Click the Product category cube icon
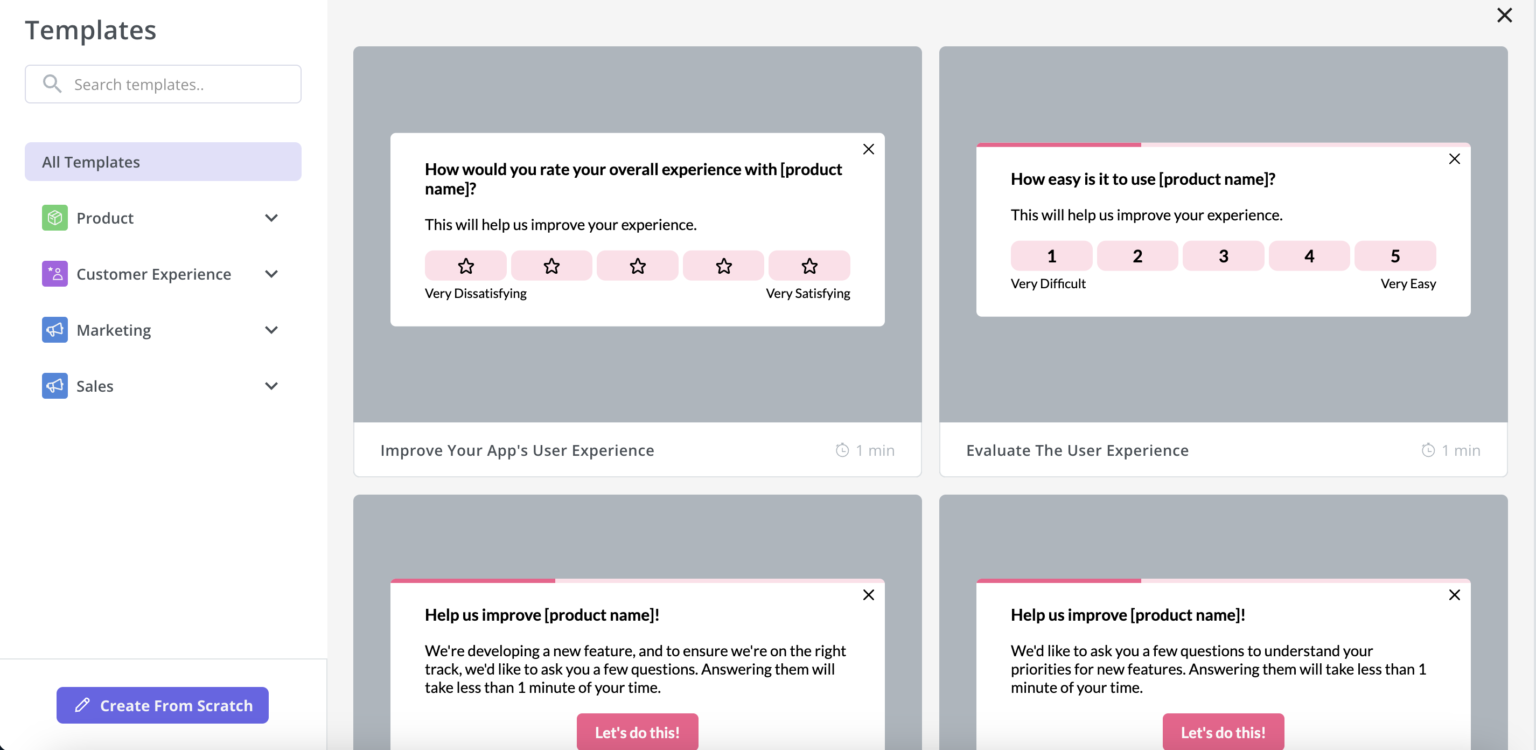 55,217
